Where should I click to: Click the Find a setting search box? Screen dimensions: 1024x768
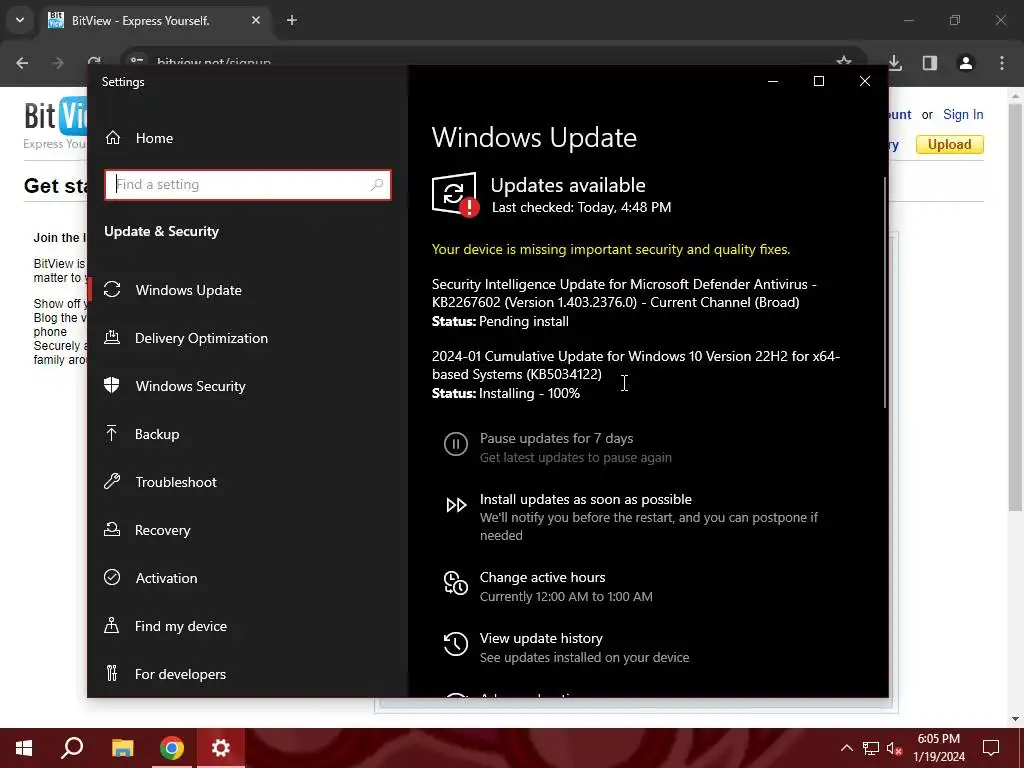(248, 185)
